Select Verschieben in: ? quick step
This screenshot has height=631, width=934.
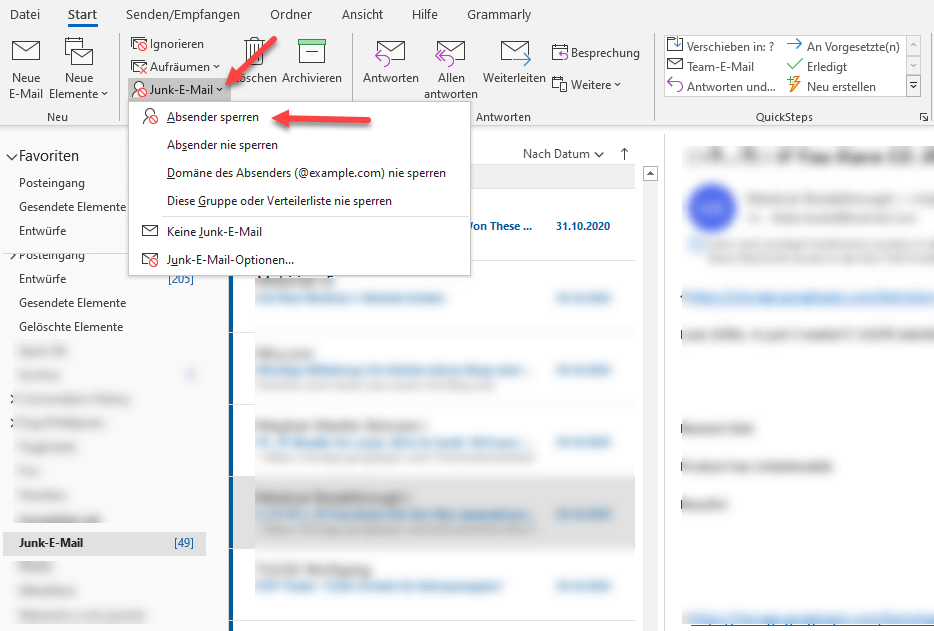[721, 46]
